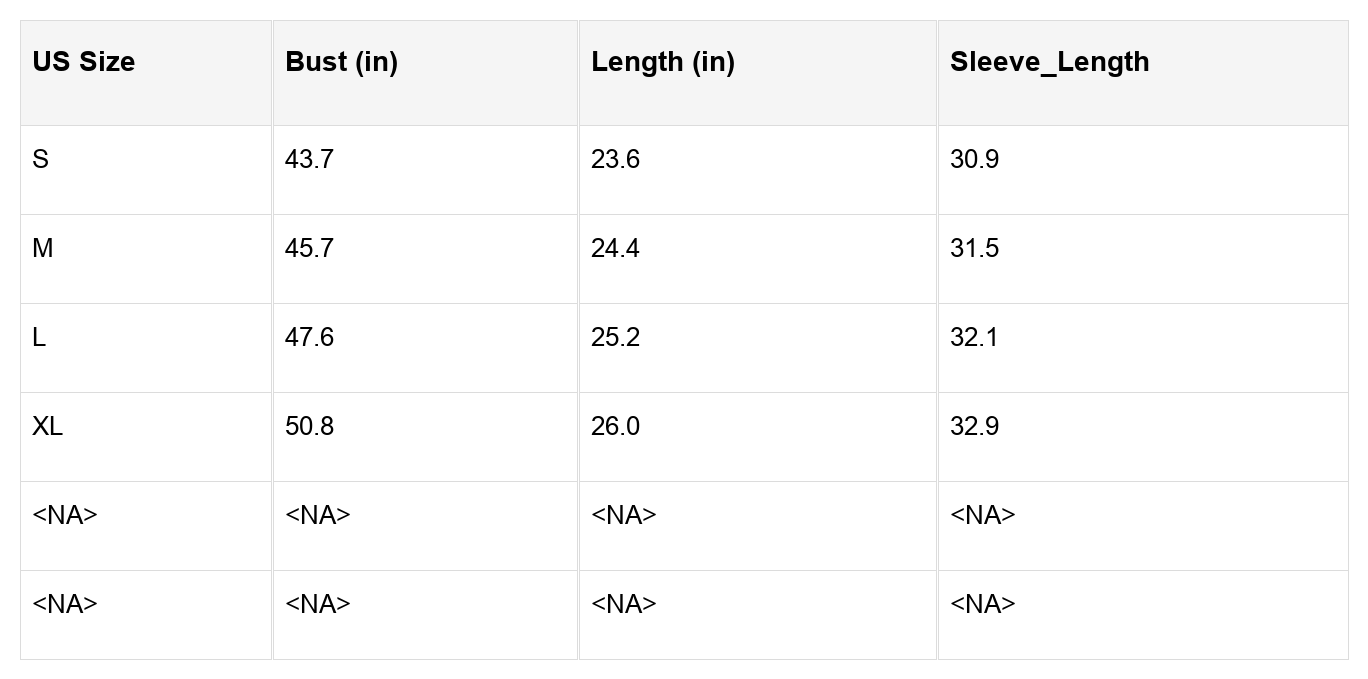The image size is (1368, 679).
Task: Click the length value 23.6
Action: (x=615, y=160)
